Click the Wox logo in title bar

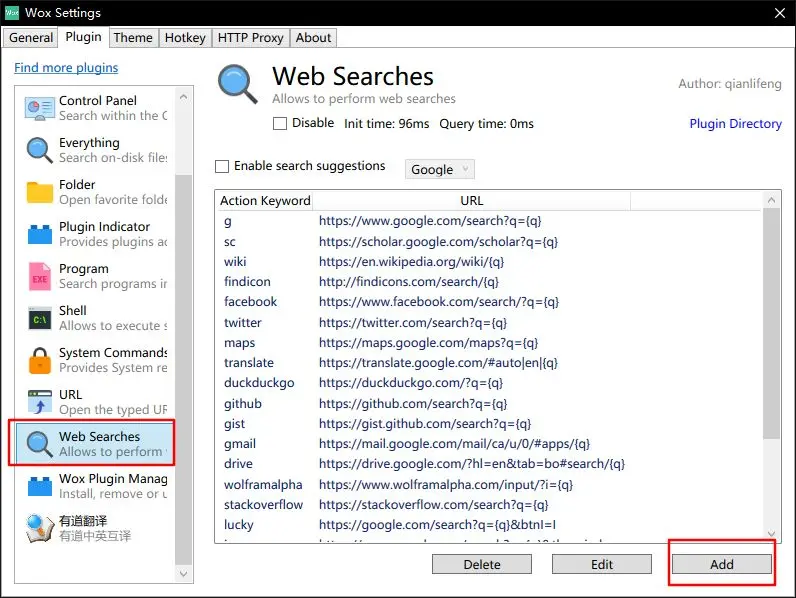[12, 13]
